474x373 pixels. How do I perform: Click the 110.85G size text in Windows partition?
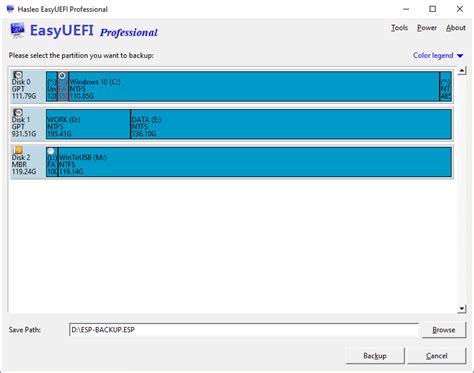[x=82, y=96]
